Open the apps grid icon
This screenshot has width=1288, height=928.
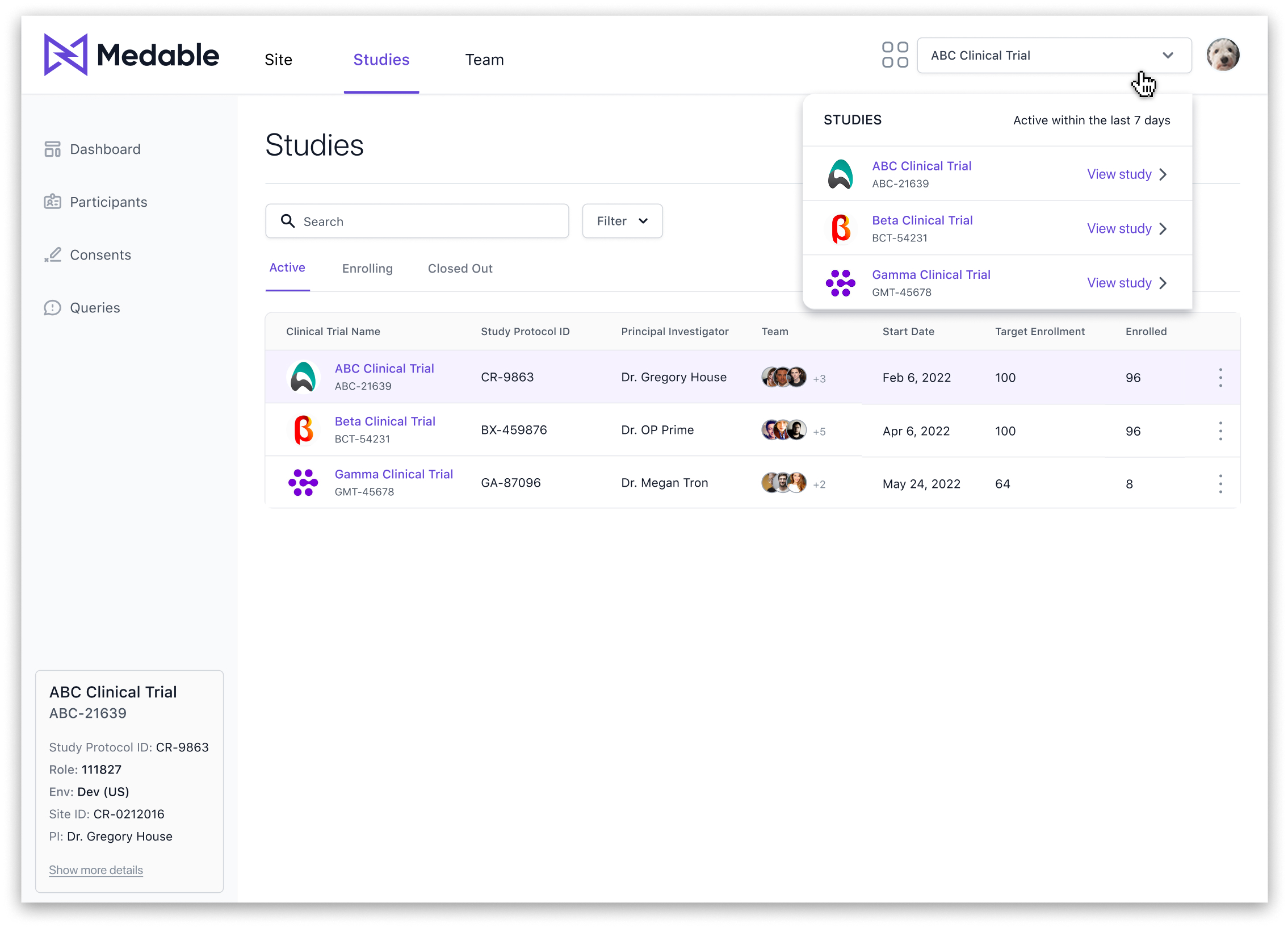tap(895, 55)
